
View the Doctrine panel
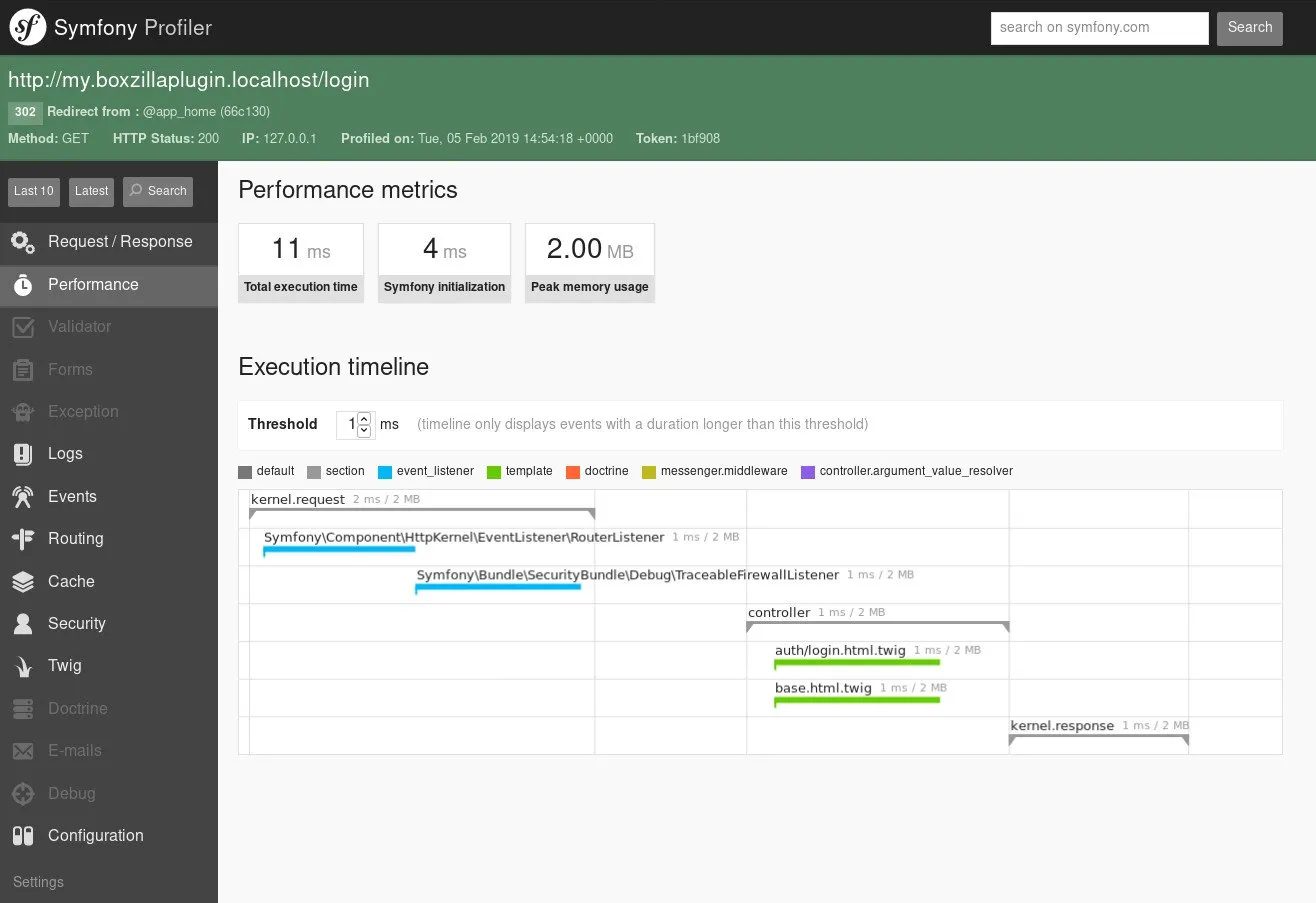click(76, 708)
